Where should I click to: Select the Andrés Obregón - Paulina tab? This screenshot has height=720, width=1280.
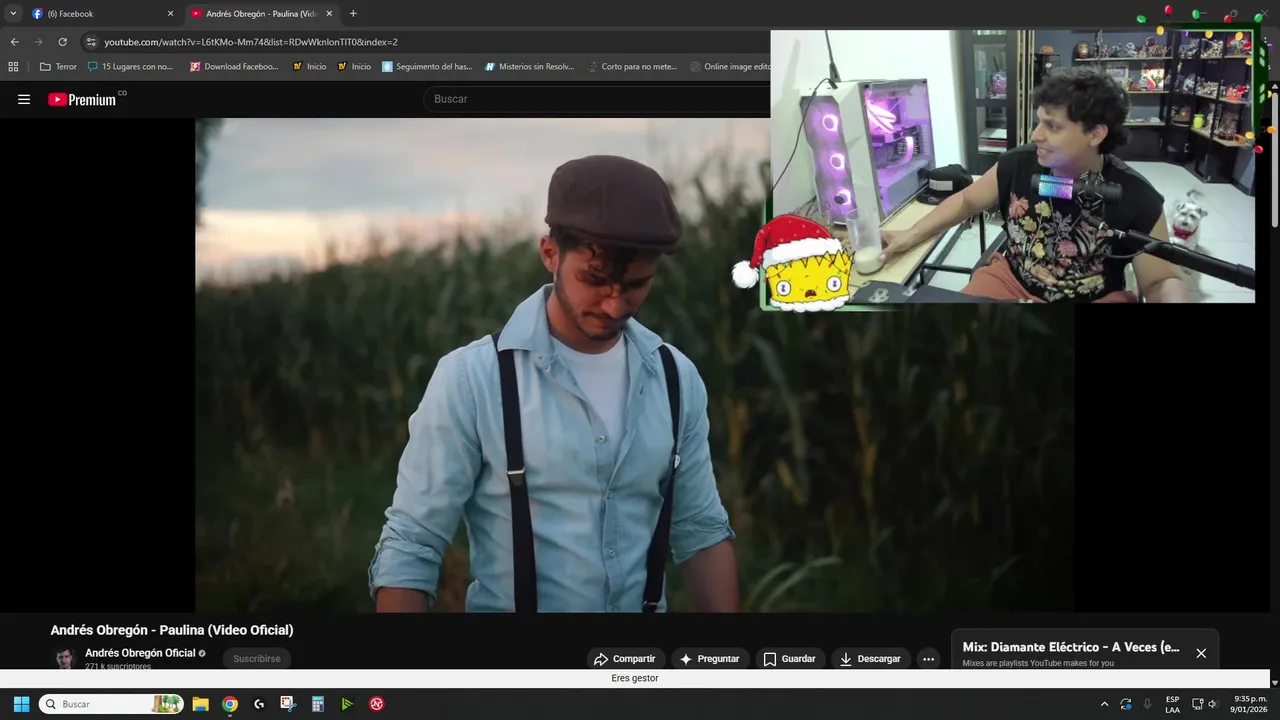[260, 14]
